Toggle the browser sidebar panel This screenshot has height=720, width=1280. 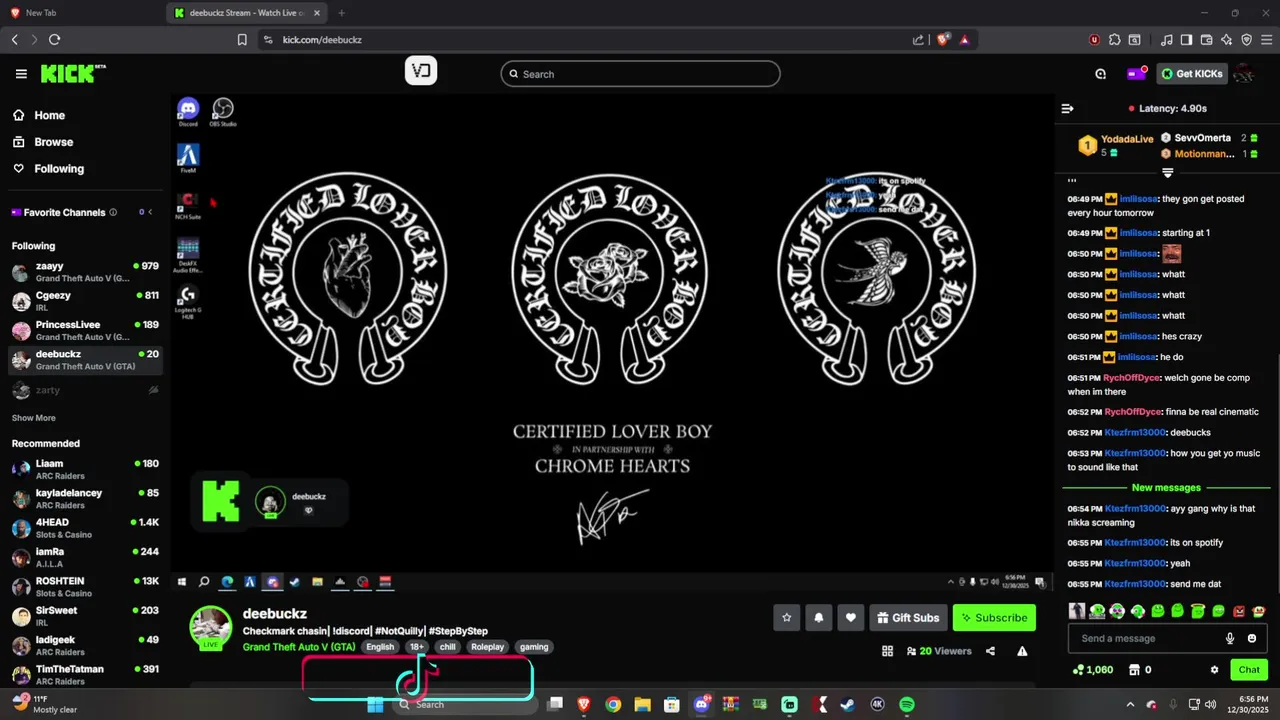(1186, 40)
